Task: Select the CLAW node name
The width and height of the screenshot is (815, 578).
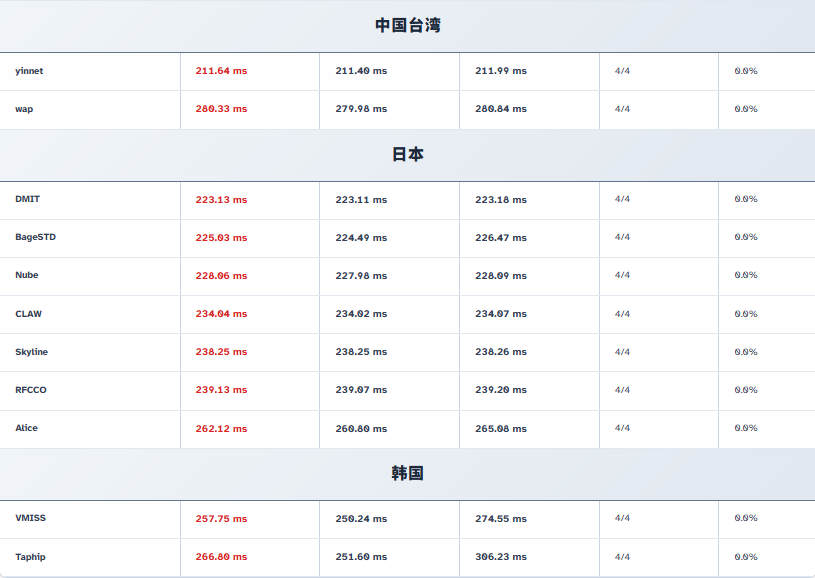Action: (x=29, y=314)
